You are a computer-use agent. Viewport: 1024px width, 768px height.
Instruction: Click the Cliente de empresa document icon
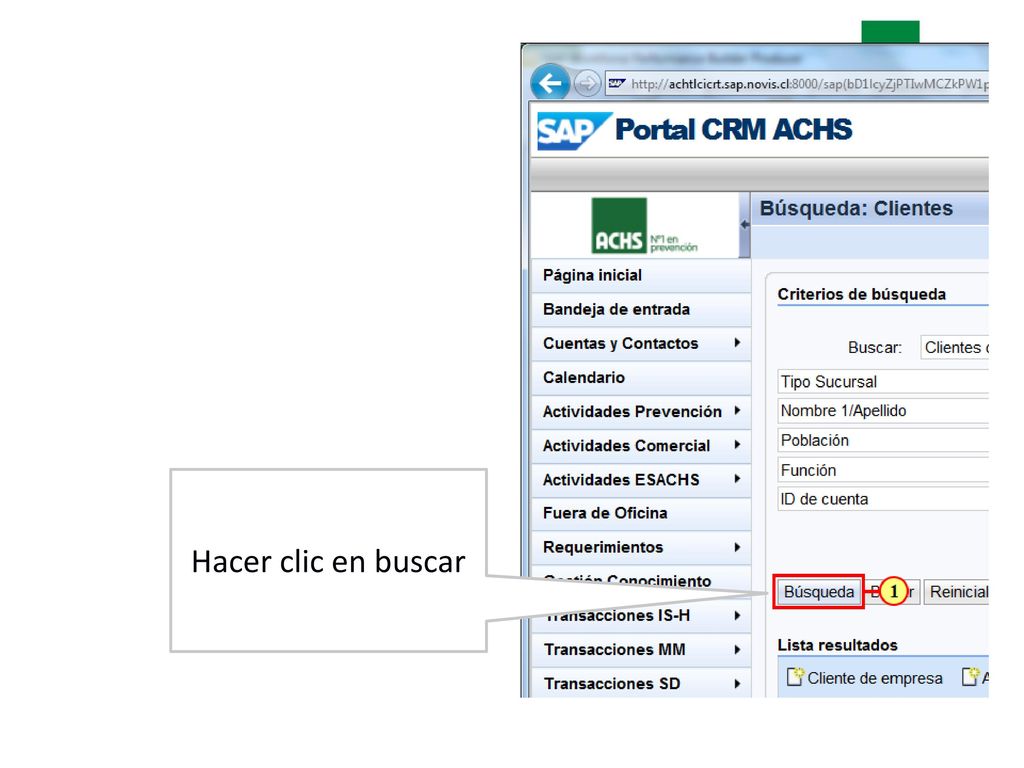[x=795, y=677]
